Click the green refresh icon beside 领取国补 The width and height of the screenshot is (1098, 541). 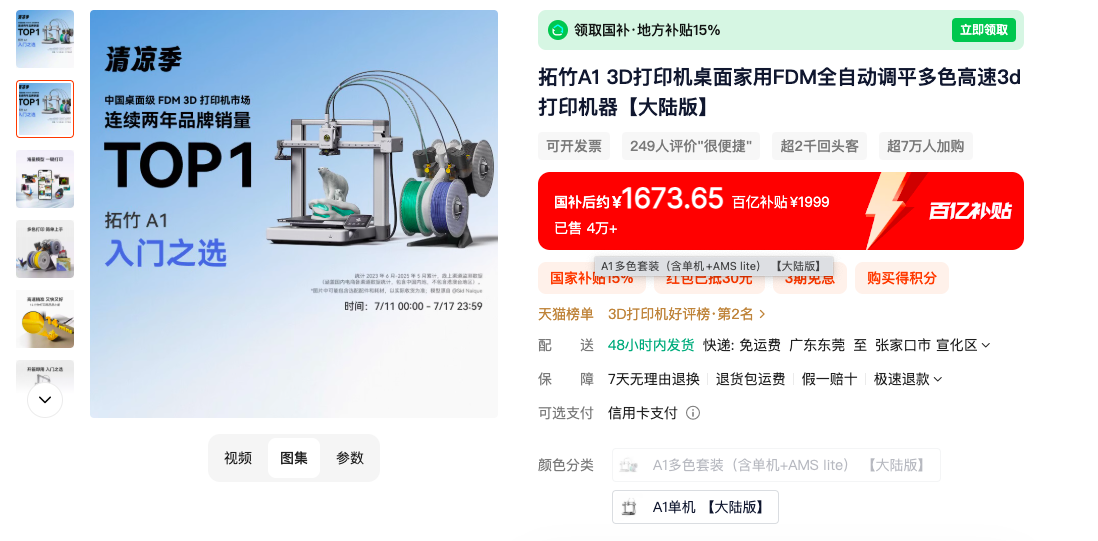557,30
